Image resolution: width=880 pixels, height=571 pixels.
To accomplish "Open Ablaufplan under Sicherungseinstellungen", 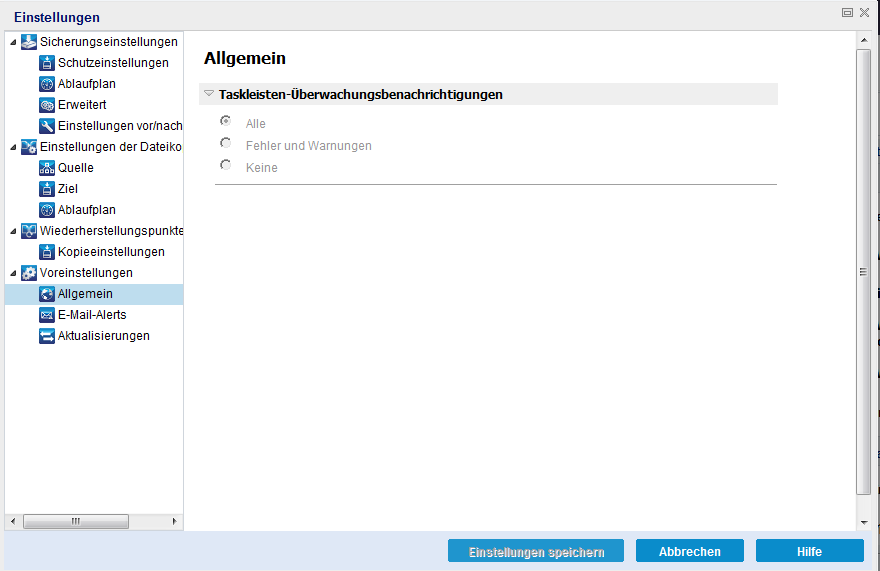I will 86,84.
